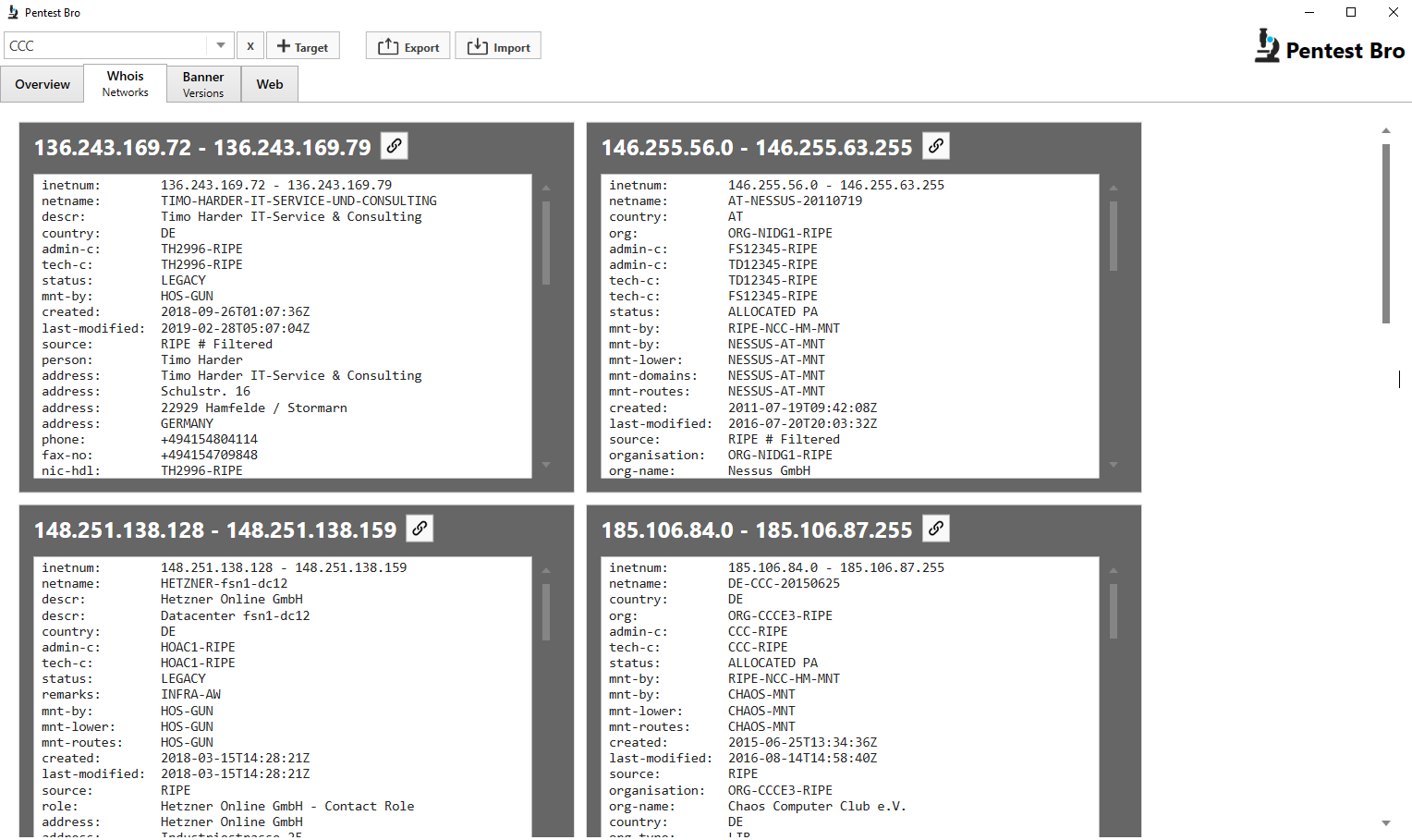
Task: Switch to the Overview tab
Action: click(x=43, y=84)
